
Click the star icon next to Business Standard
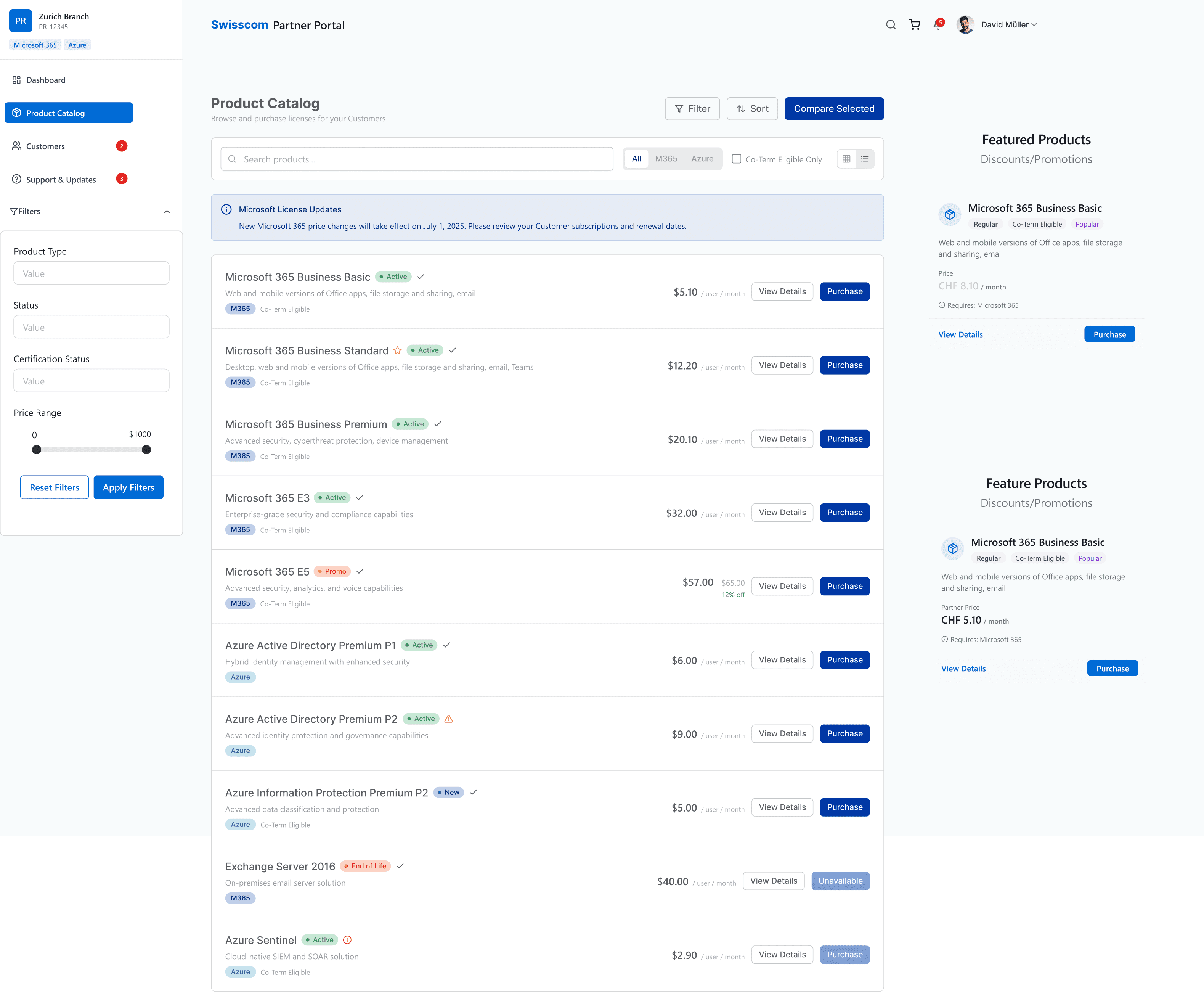398,350
